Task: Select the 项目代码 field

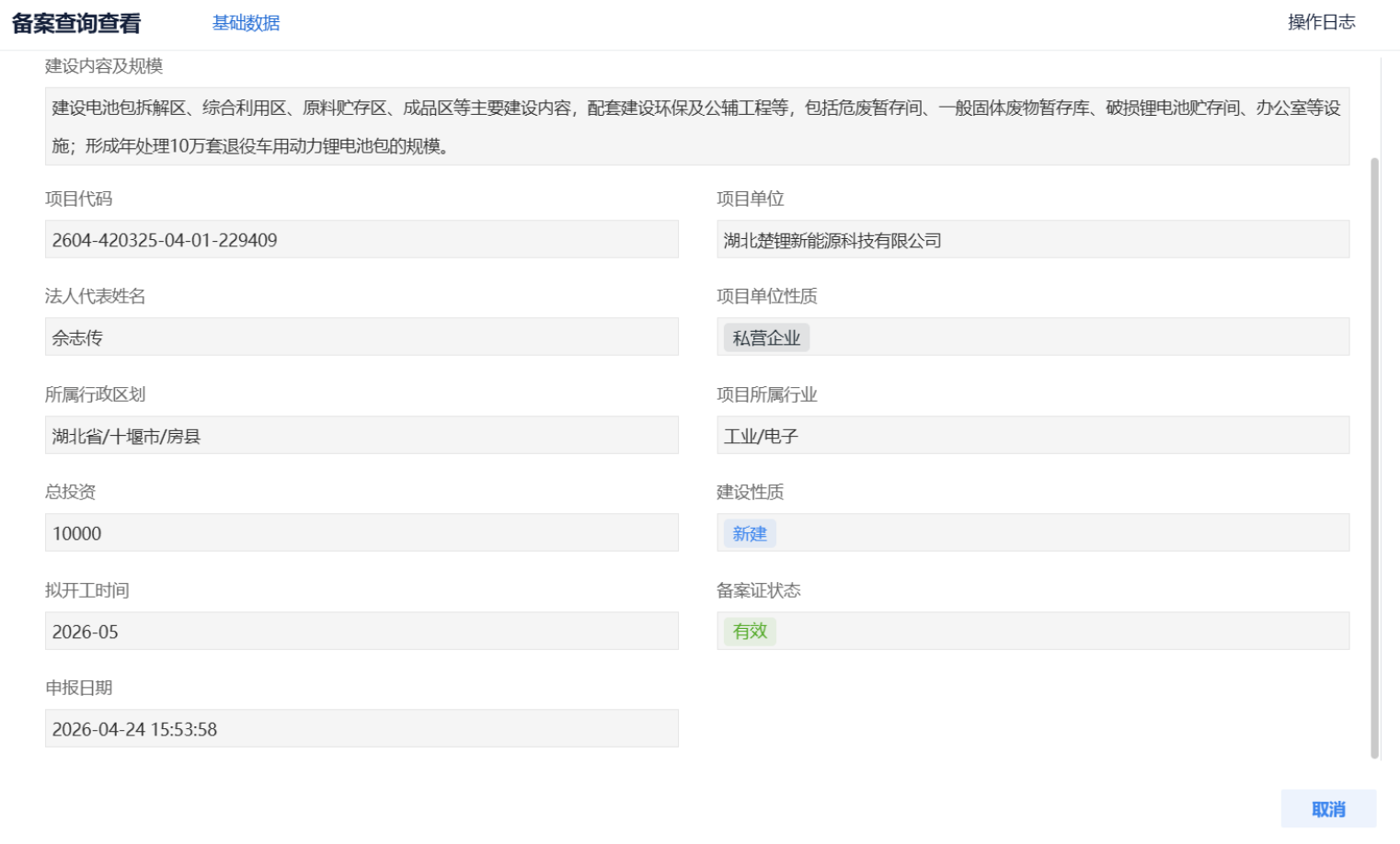Action: click(361, 240)
